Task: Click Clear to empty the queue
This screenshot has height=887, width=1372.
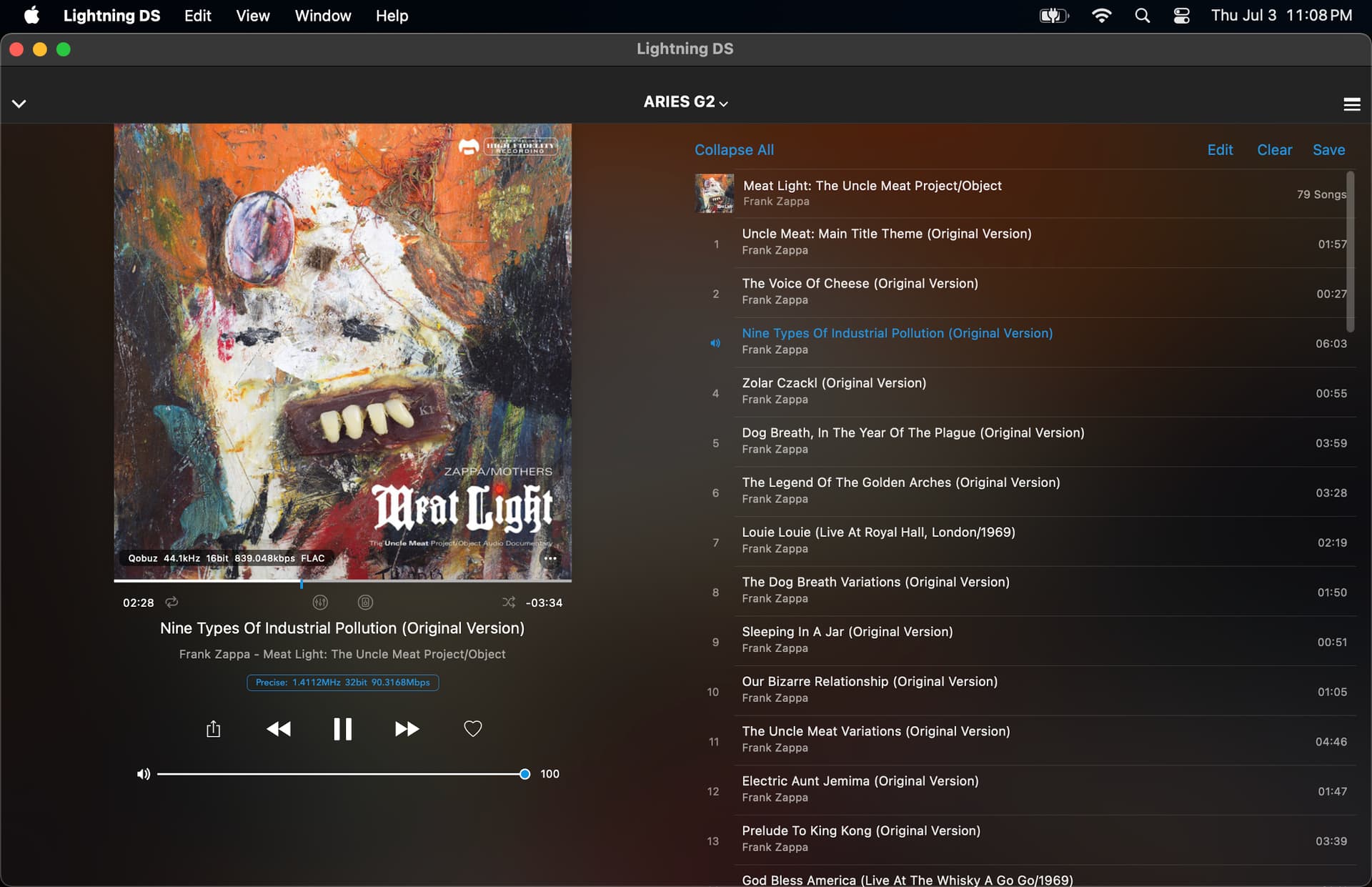Action: 1274,150
